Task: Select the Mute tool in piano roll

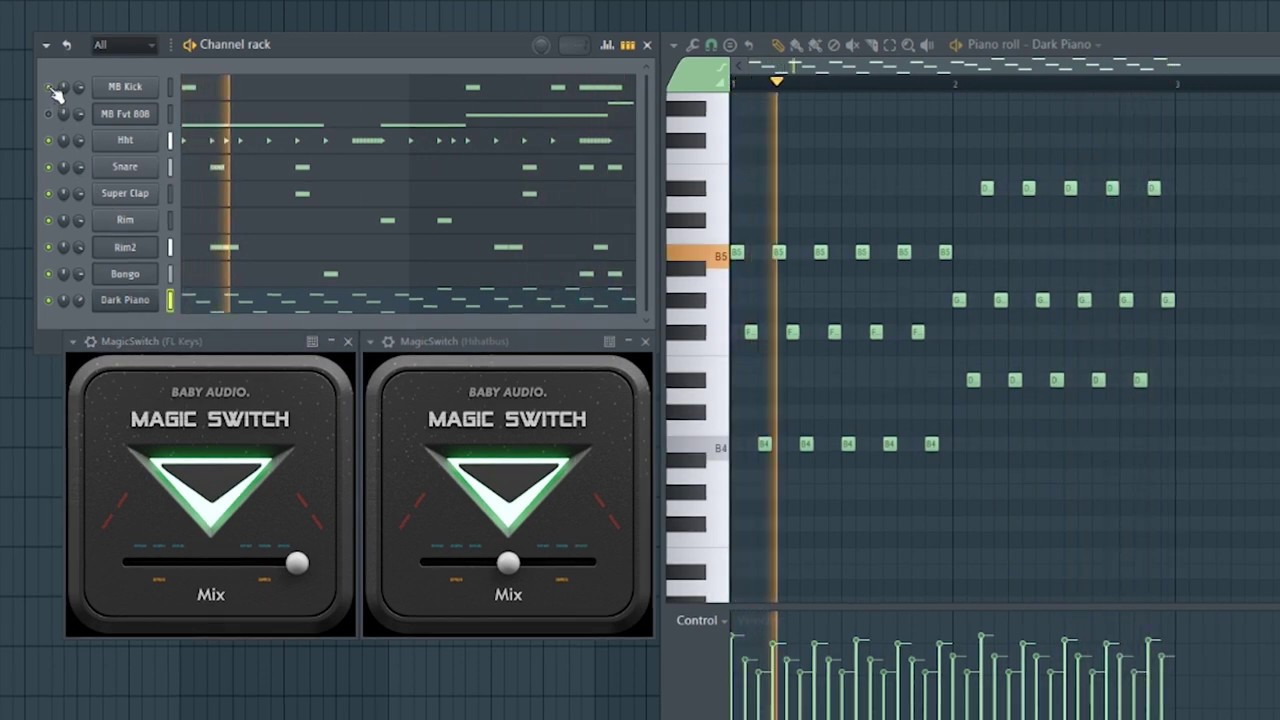Action: click(852, 45)
